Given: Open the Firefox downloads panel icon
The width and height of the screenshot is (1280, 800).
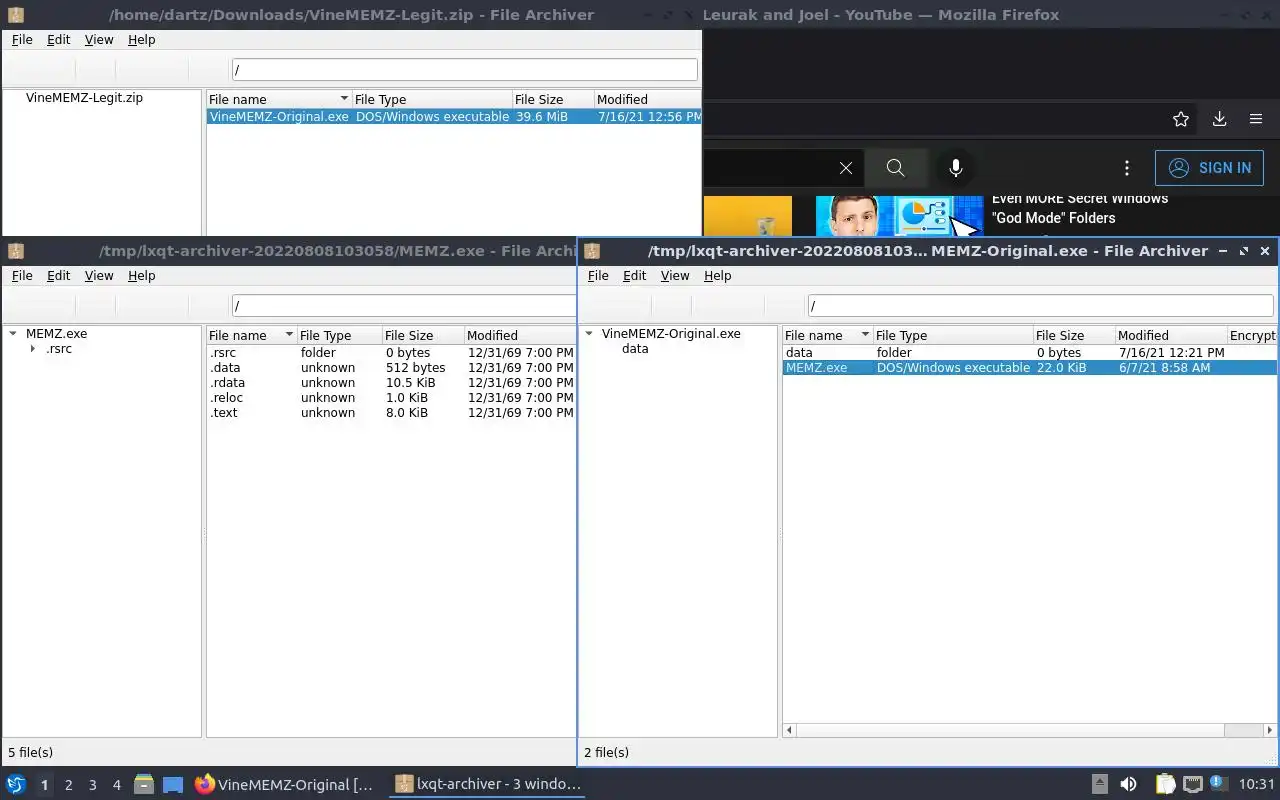Looking at the screenshot, I should (x=1219, y=119).
